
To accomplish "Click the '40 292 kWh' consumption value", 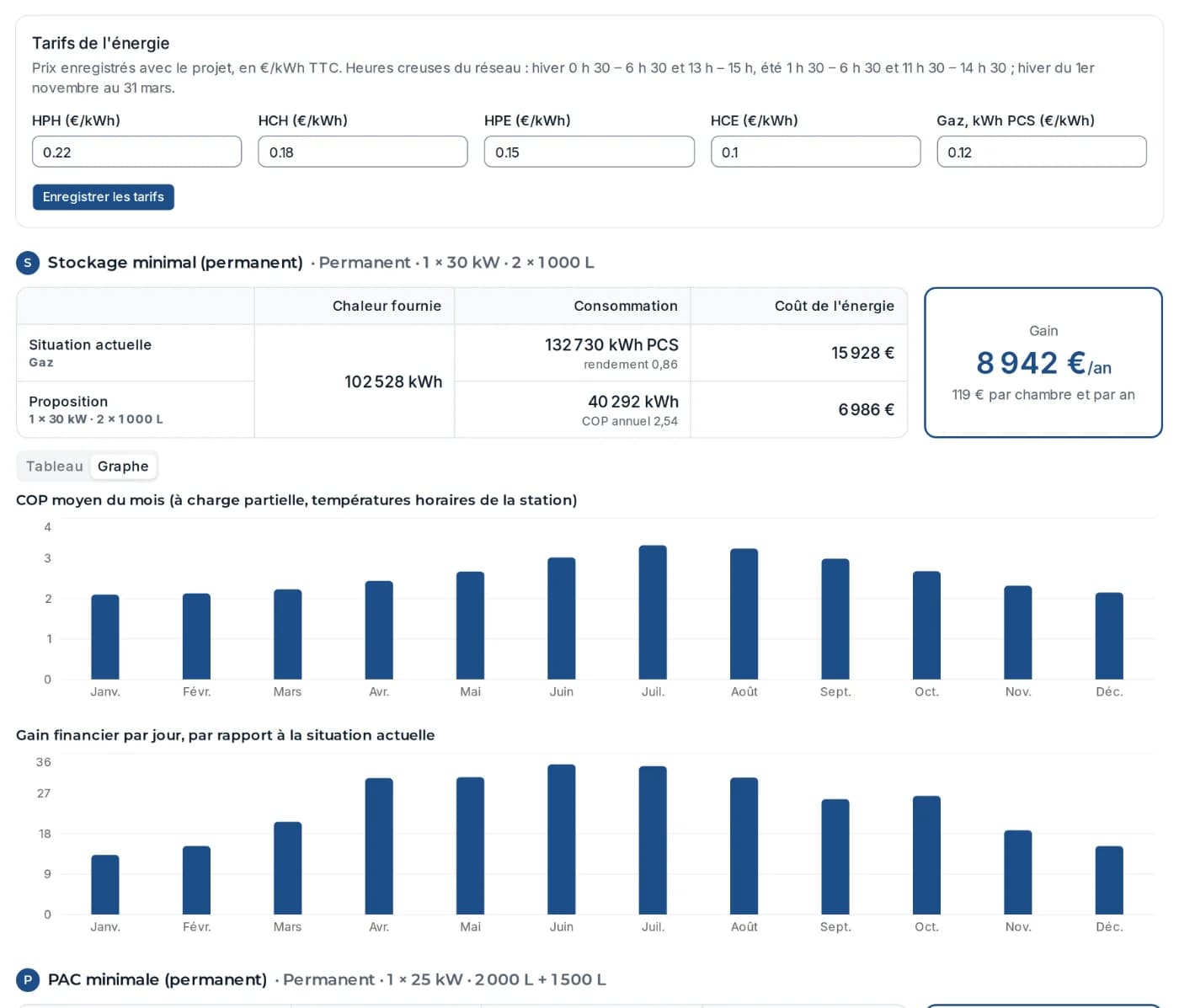I will (x=633, y=402).
